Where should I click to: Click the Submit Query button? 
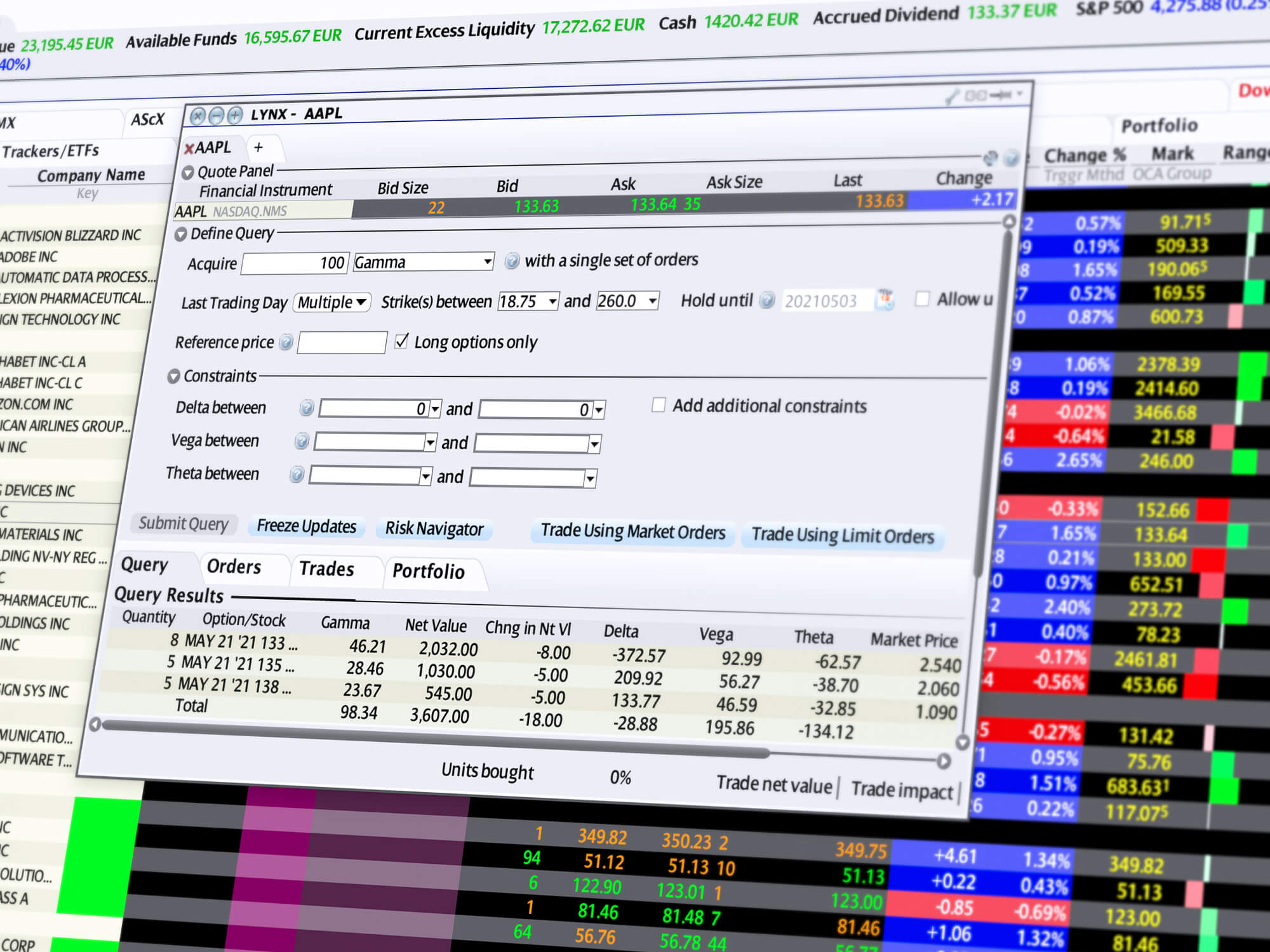(184, 524)
